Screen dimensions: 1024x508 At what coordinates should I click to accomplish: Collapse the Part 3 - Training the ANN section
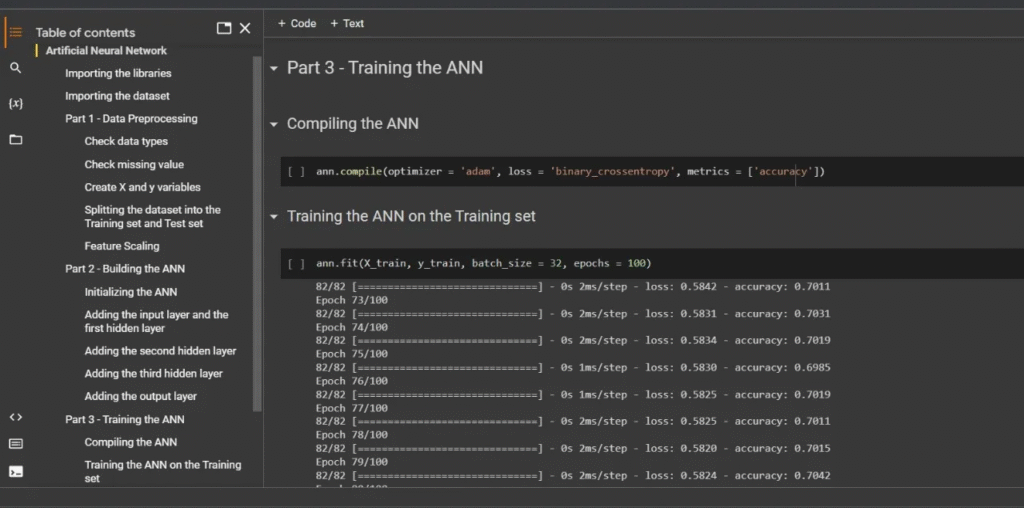pos(274,69)
